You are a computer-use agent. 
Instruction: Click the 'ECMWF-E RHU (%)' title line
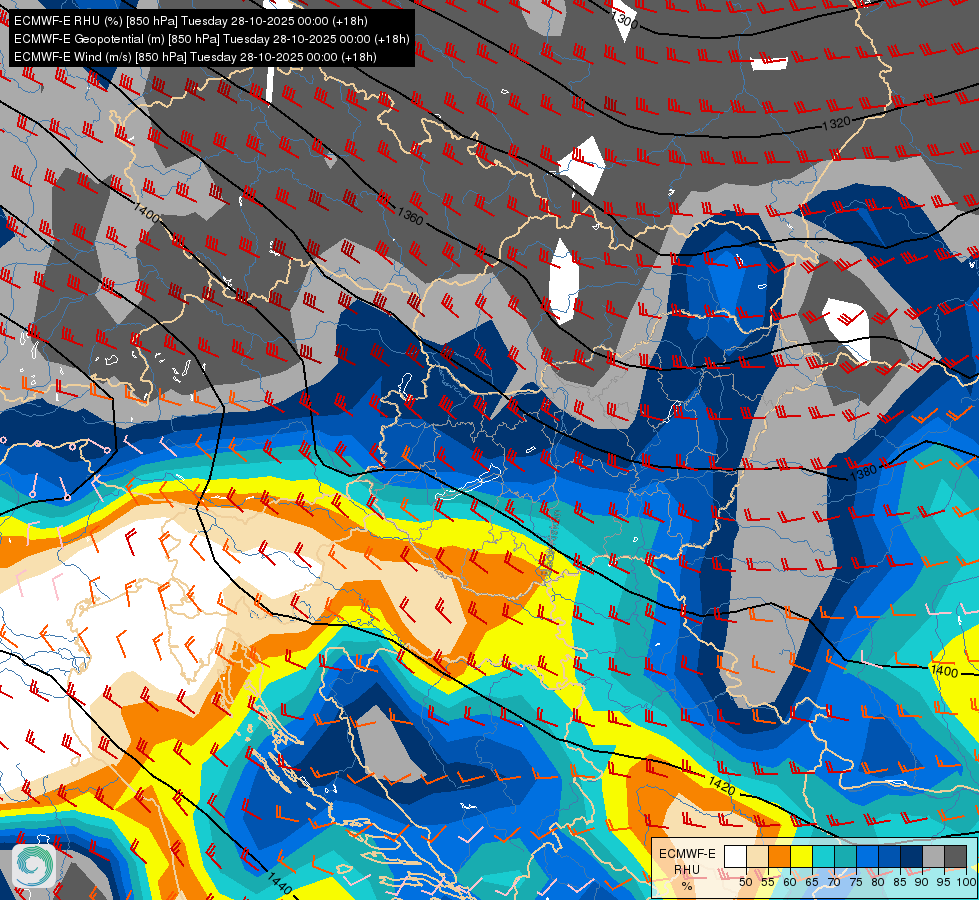(191, 21)
